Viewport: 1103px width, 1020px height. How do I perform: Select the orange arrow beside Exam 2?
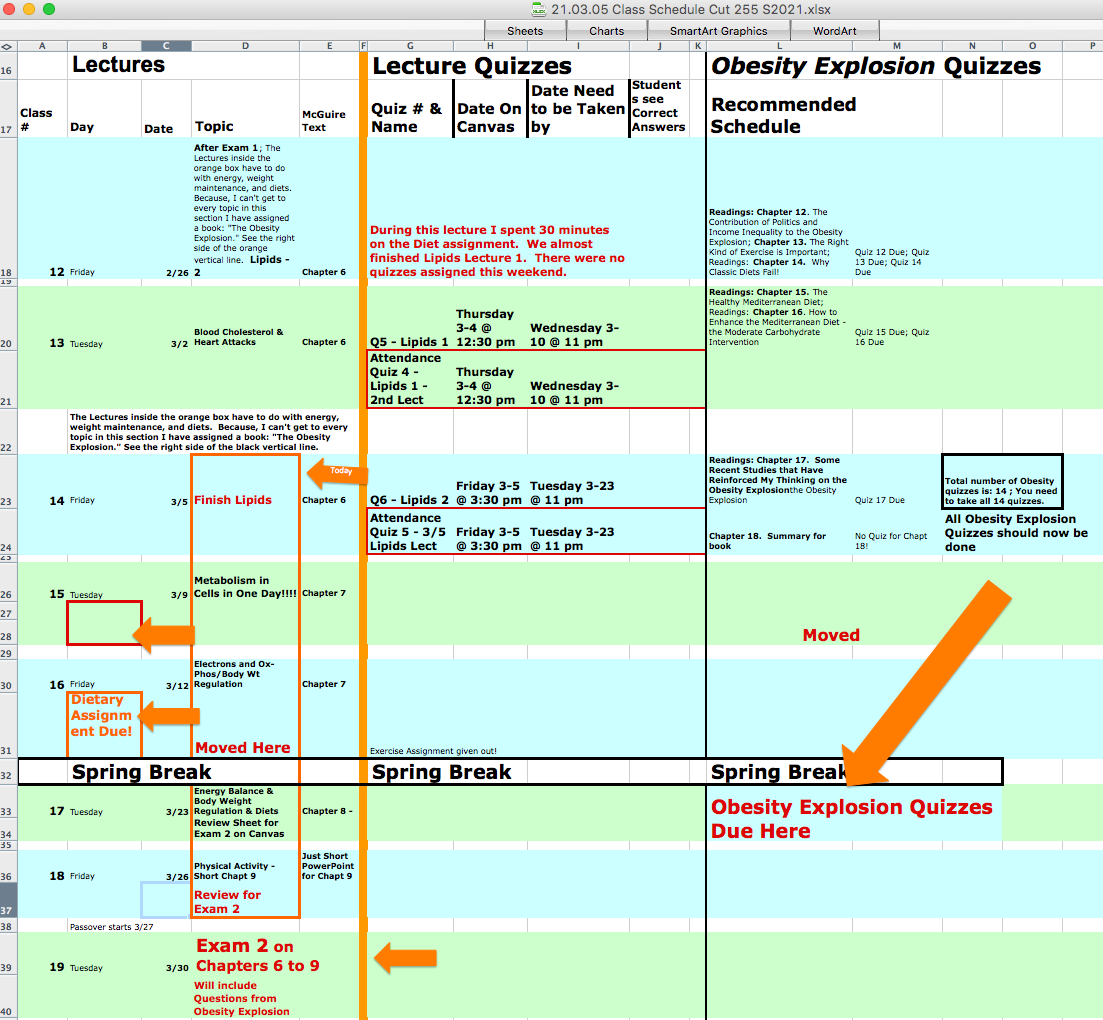[405, 958]
